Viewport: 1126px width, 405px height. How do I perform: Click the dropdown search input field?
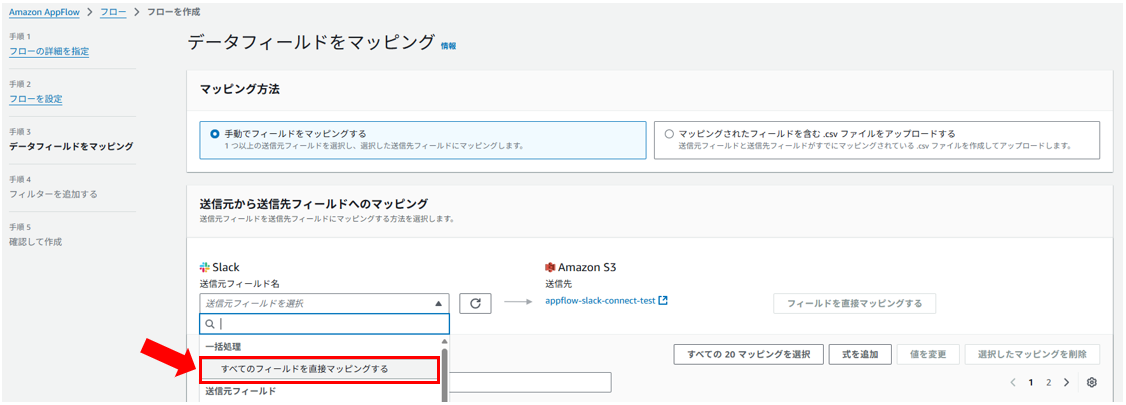(325, 324)
